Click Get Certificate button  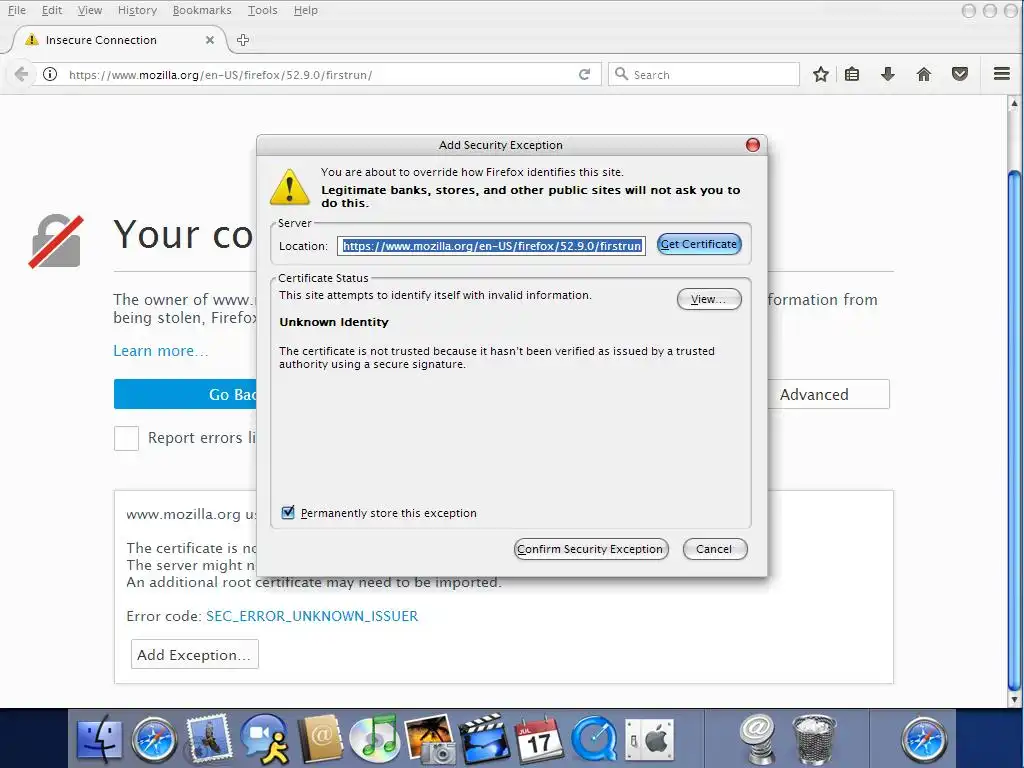699,244
